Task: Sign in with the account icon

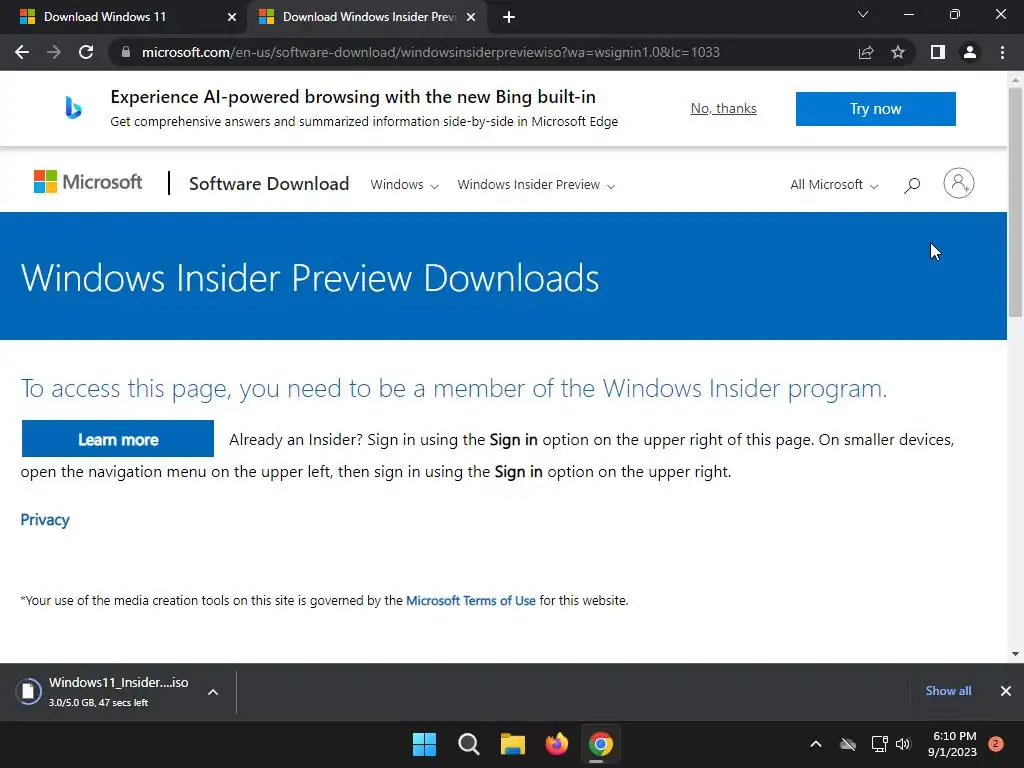Action: click(x=959, y=183)
